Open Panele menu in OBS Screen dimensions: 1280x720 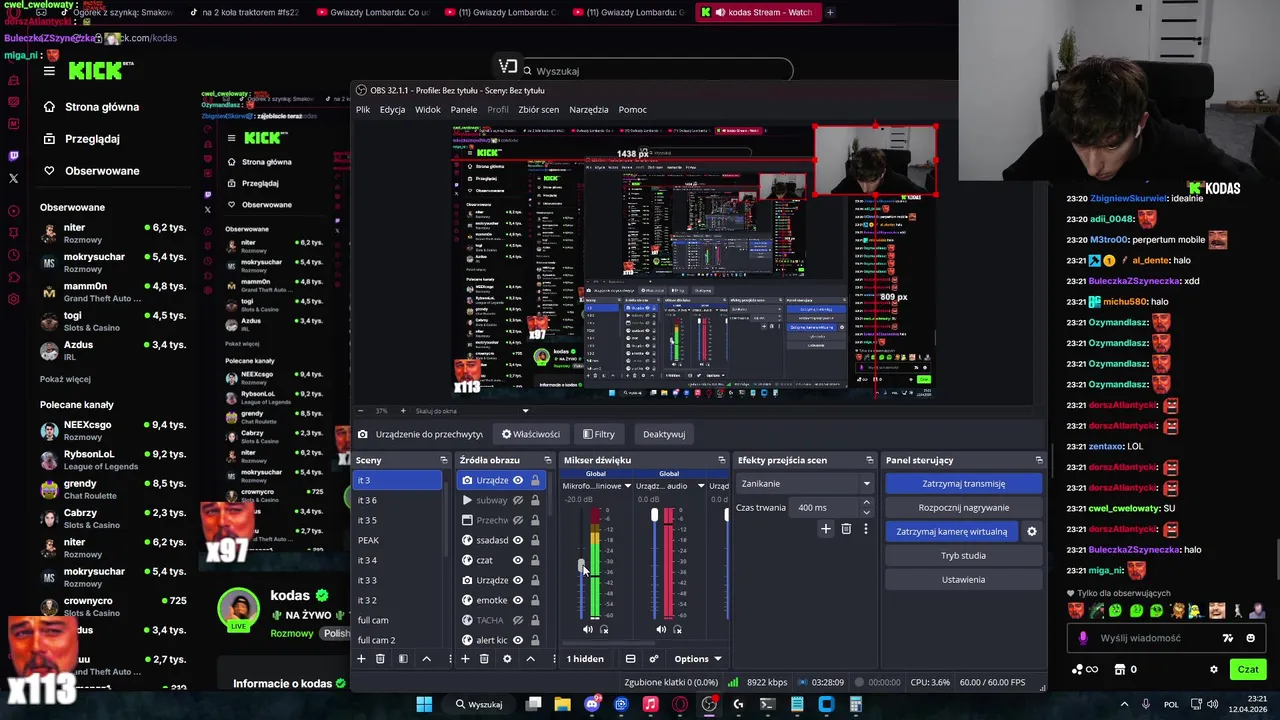(x=464, y=110)
